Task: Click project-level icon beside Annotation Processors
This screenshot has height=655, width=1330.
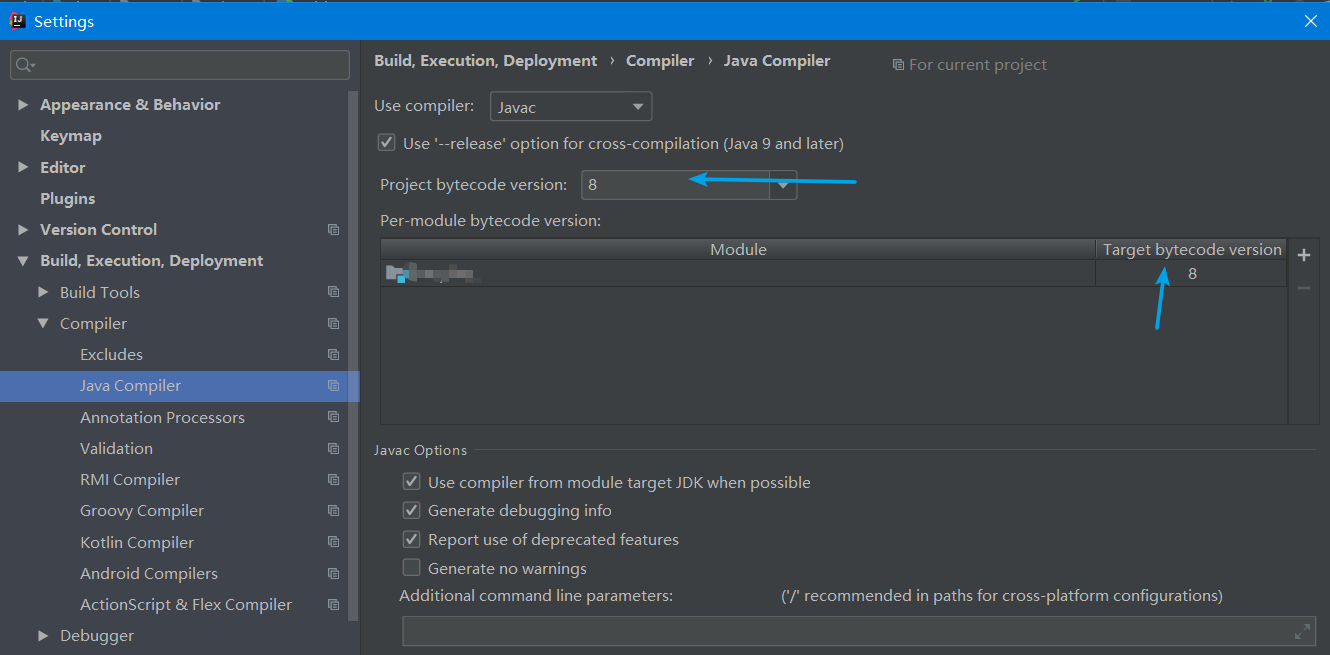Action: (334, 417)
